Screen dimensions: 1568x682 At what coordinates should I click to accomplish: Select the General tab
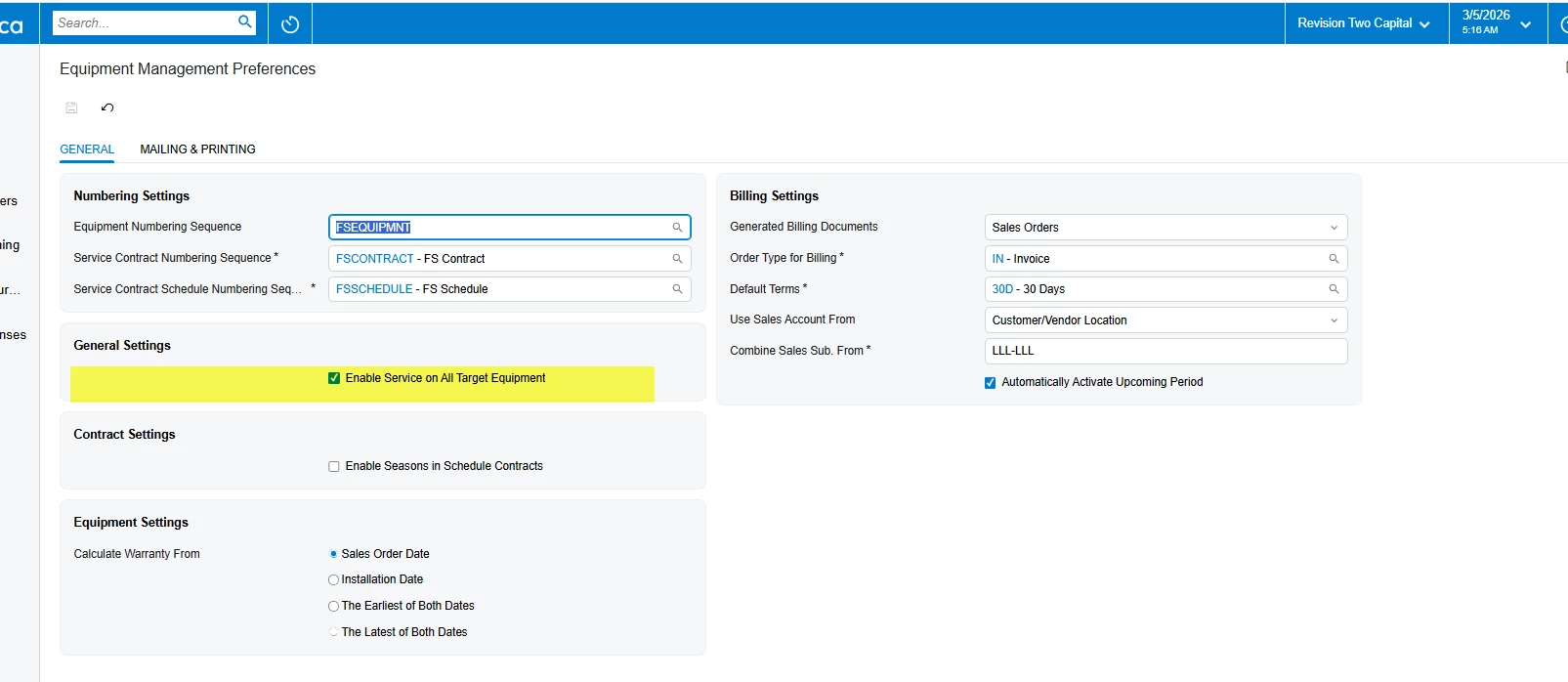coord(87,149)
